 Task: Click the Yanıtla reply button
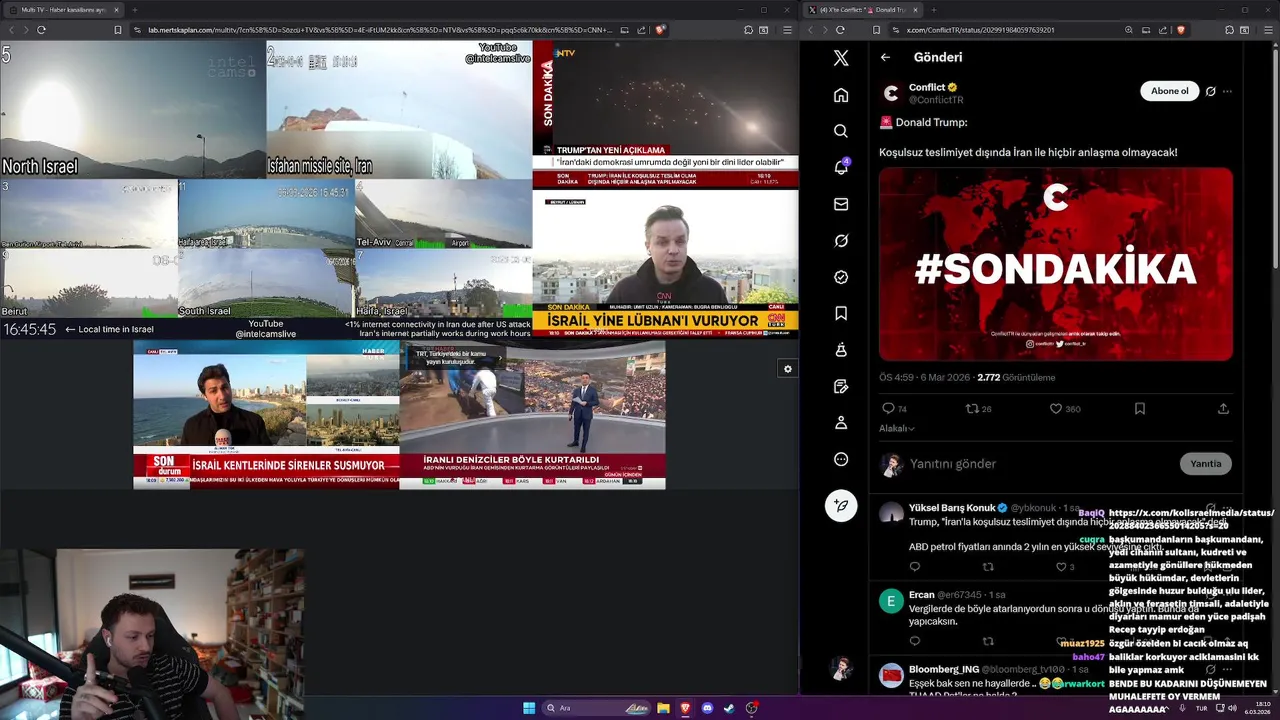(1205, 463)
